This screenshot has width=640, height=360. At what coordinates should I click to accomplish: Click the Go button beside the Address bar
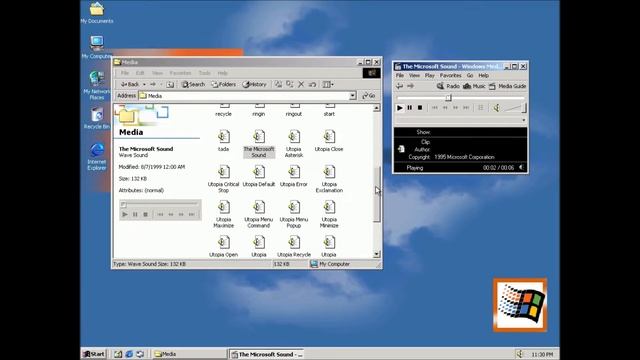click(x=369, y=96)
